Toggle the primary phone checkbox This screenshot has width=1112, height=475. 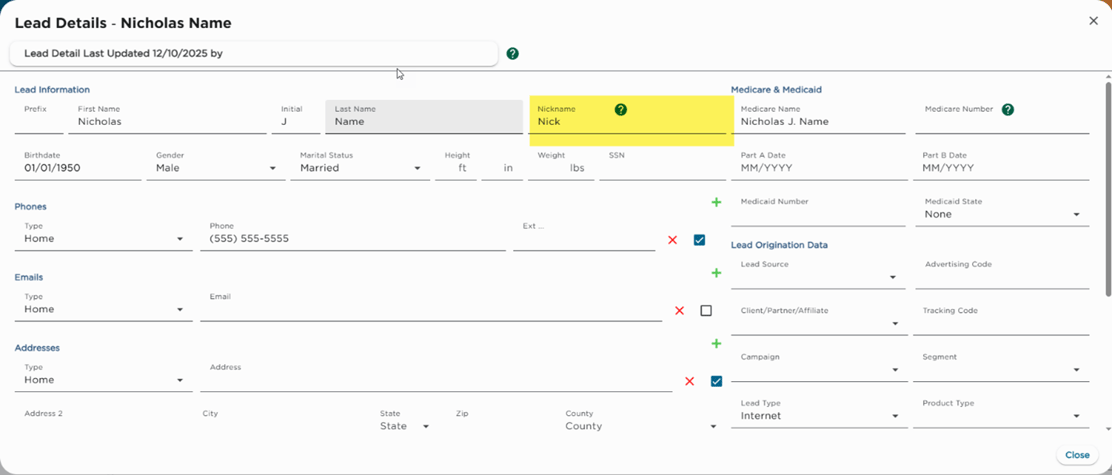699,240
